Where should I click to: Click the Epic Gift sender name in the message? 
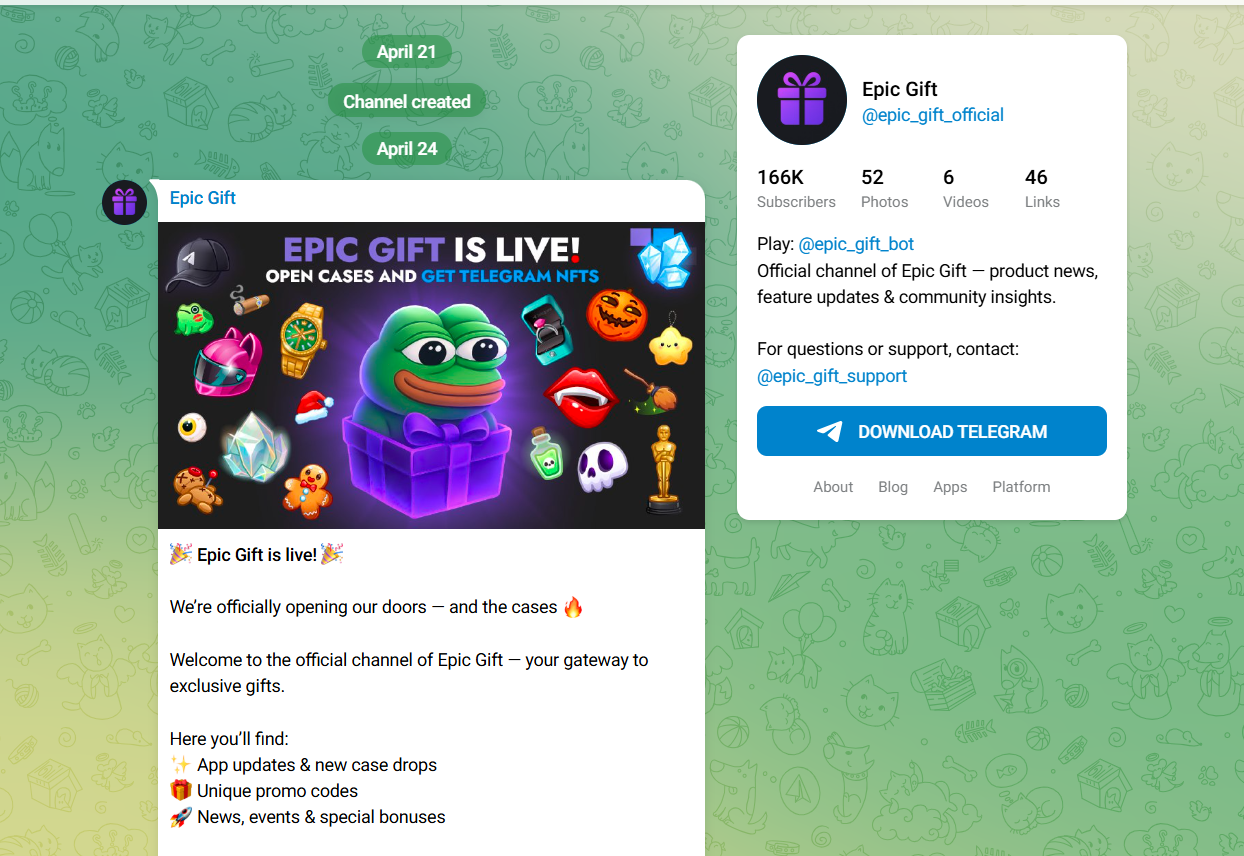pos(203,198)
